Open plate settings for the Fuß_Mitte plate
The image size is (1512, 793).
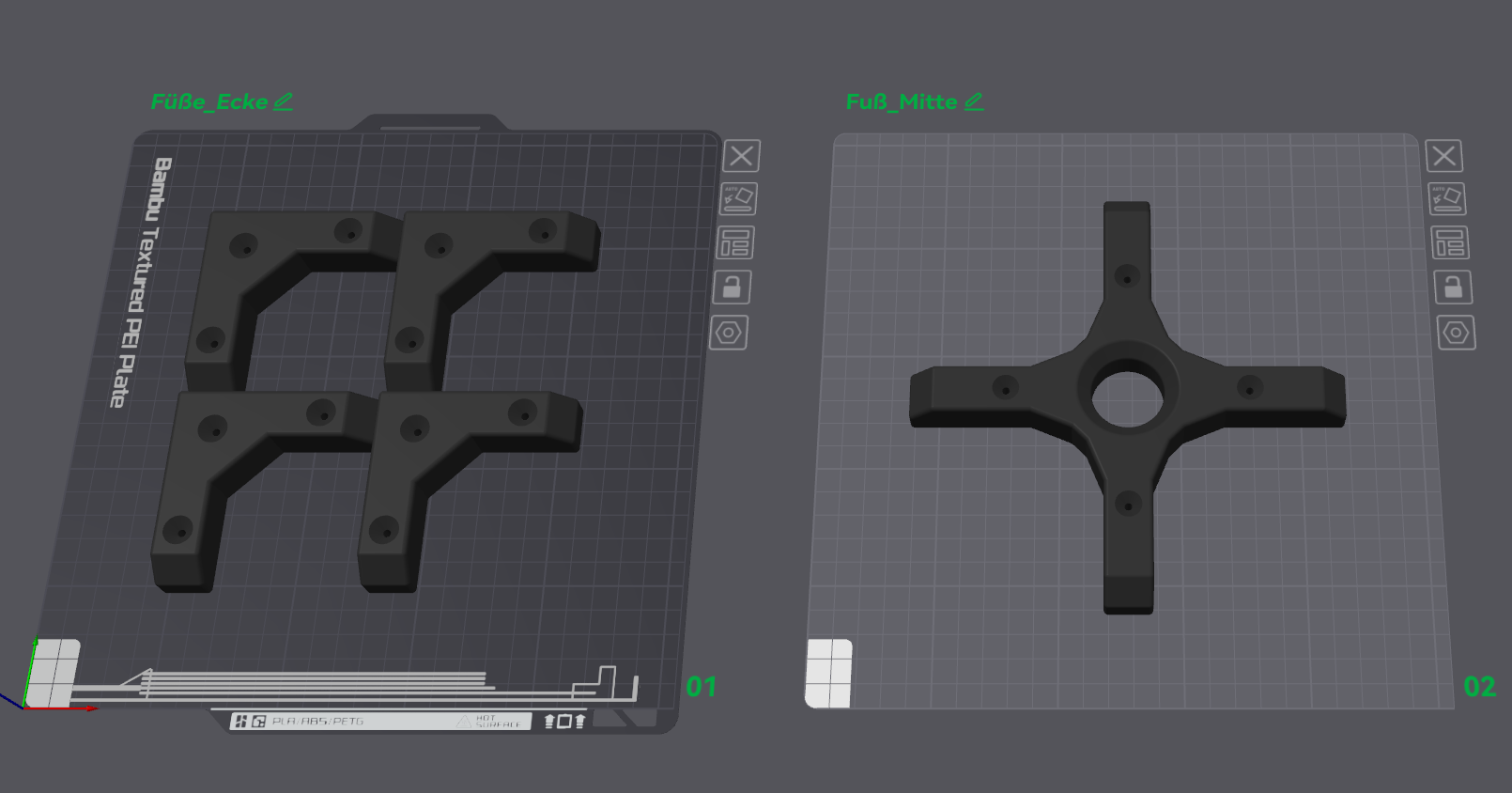click(1457, 333)
